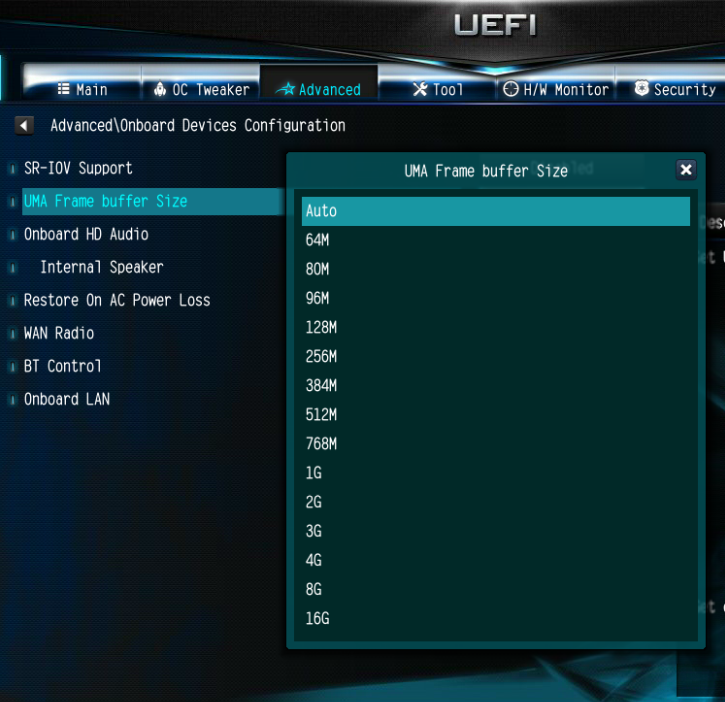This screenshot has width=725, height=702.
Task: Select Internal Speaker setting
Action: click(102, 267)
